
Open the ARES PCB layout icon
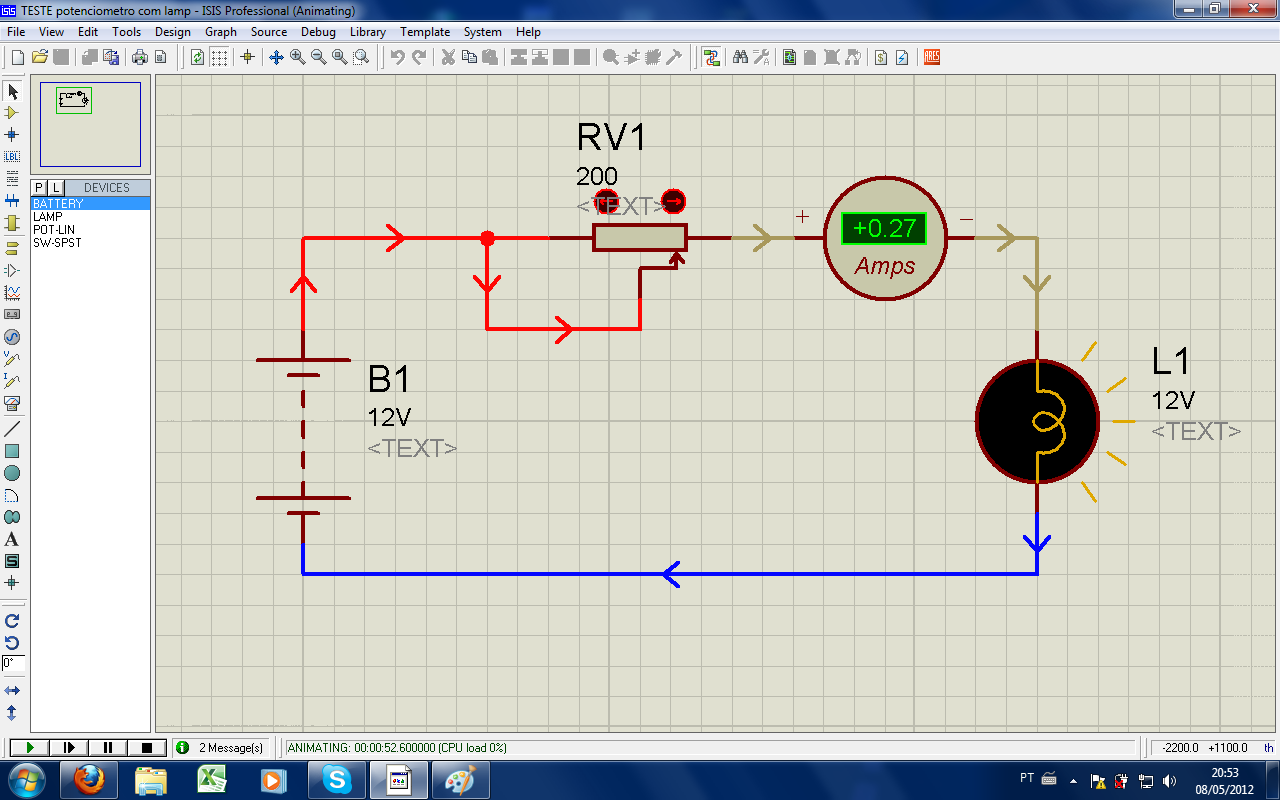(931, 58)
